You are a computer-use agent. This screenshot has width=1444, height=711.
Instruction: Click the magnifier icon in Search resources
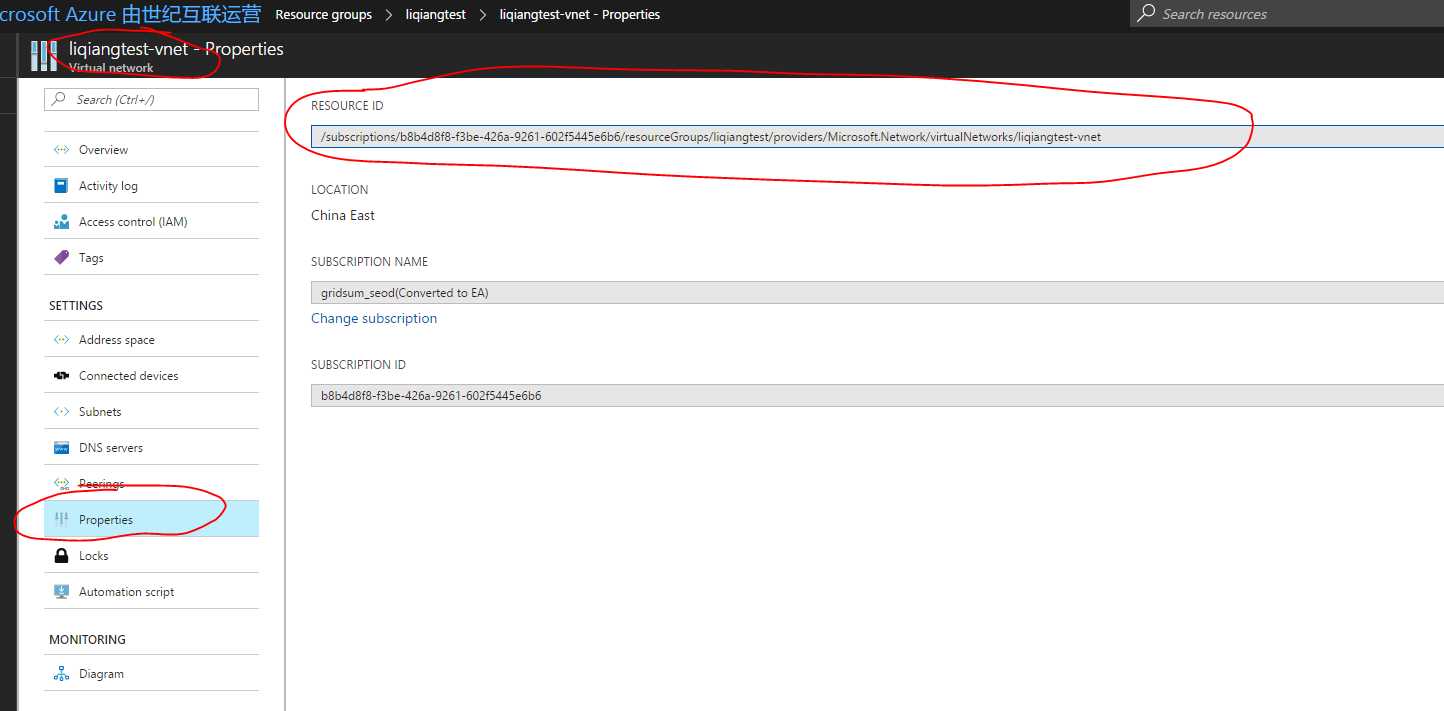coord(1146,13)
